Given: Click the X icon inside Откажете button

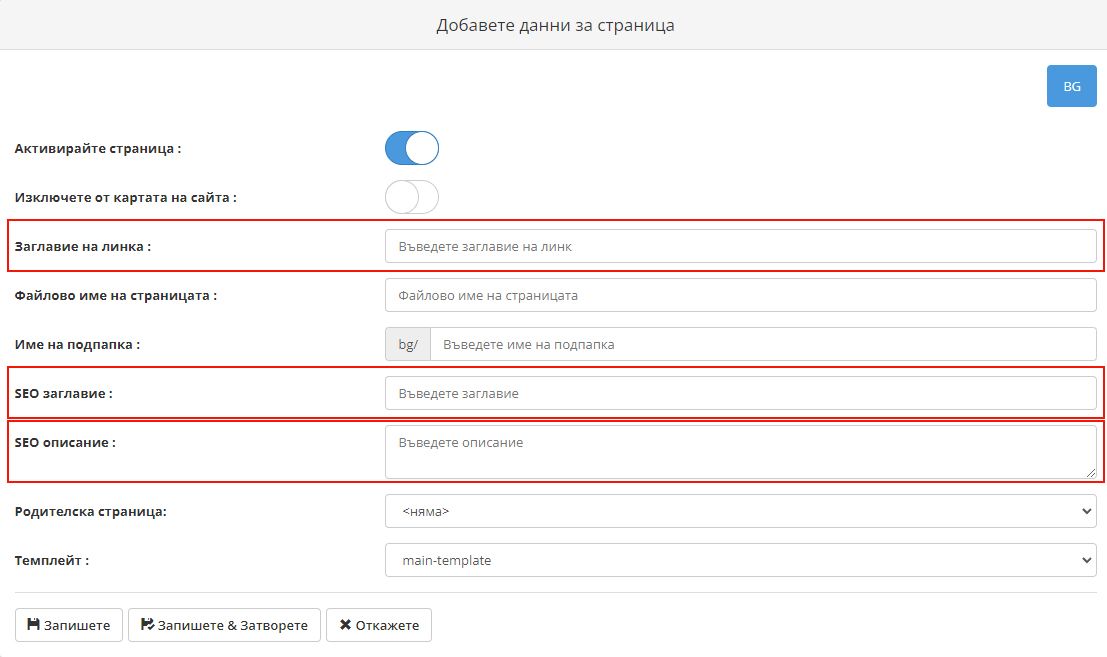Looking at the screenshot, I should click(x=347, y=624).
